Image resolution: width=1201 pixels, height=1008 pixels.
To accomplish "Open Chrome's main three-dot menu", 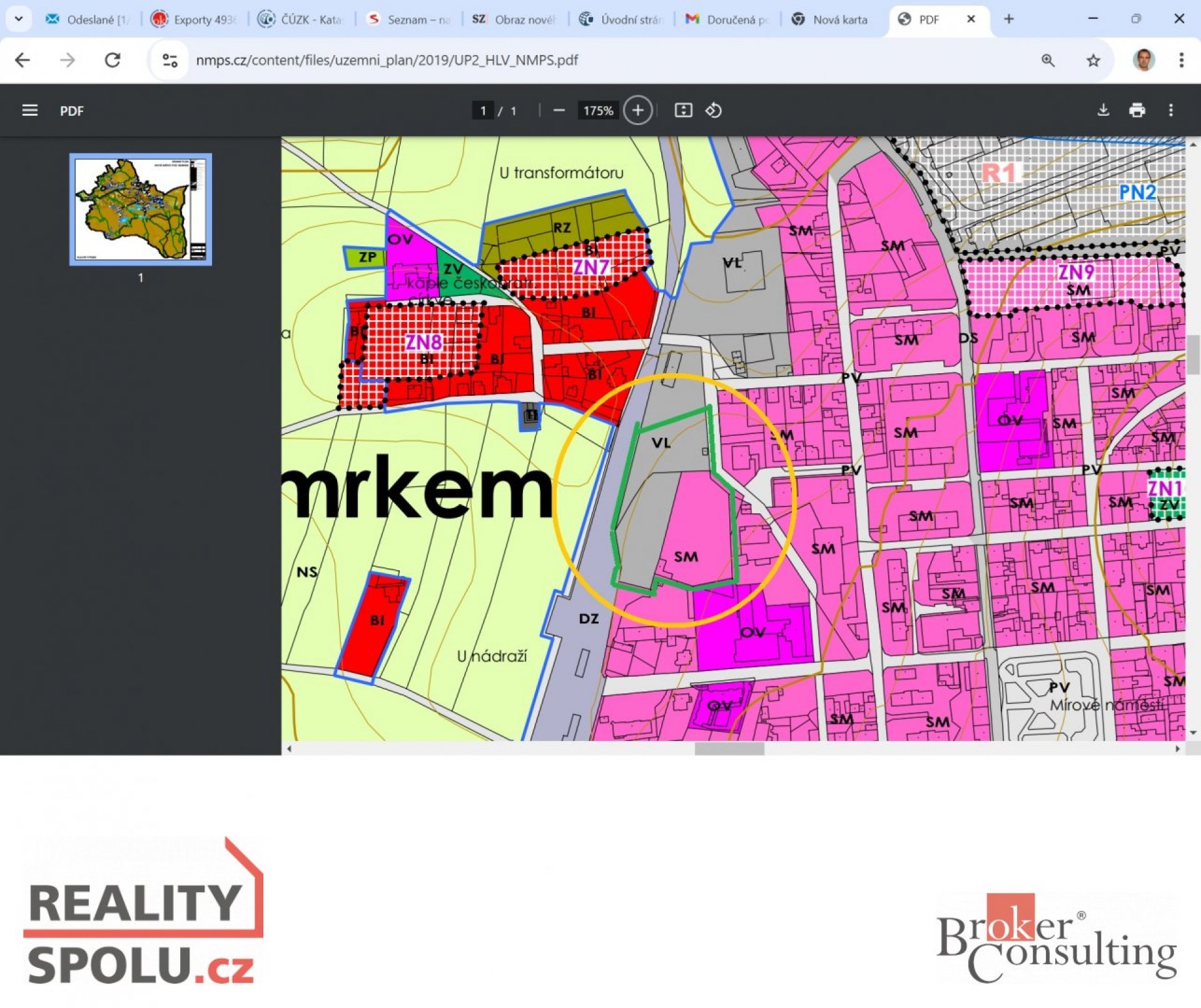I will click(1182, 60).
